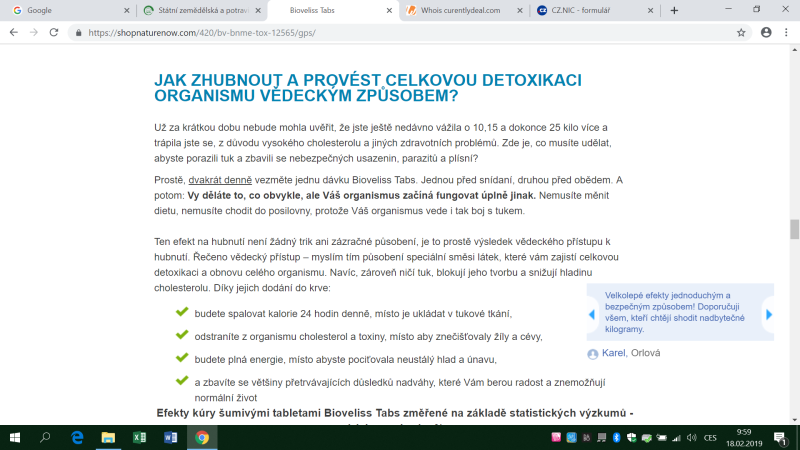Viewport: 800px width, 450px height.
Task: Close the Whois curentlydeal.com tab
Action: tap(519, 10)
